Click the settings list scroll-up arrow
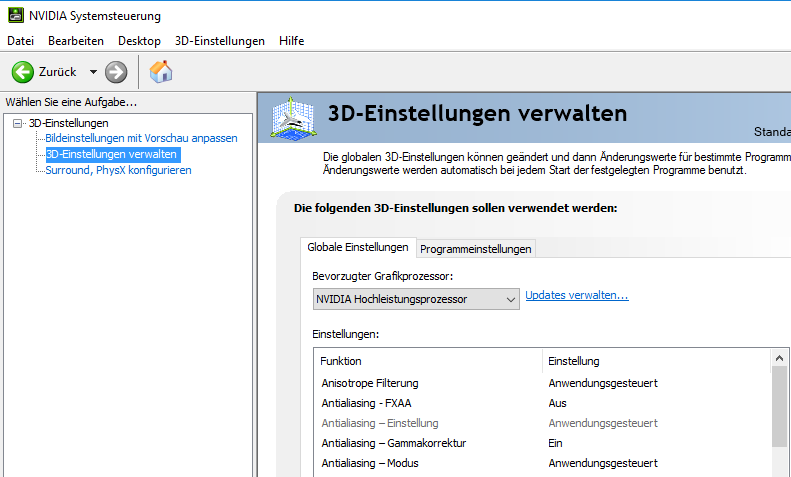 click(779, 358)
